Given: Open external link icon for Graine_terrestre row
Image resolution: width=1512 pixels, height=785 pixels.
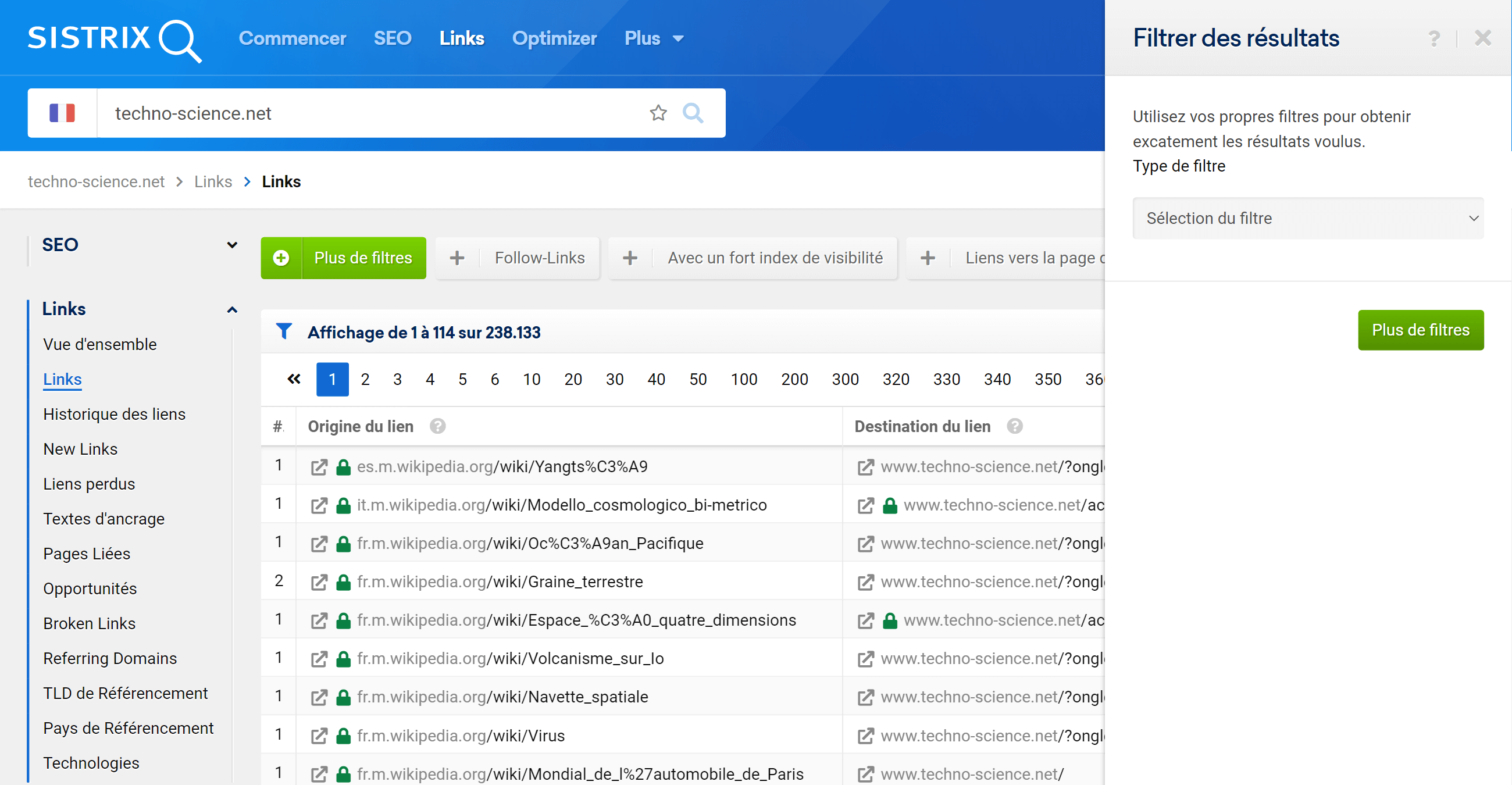Looking at the screenshot, I should click(319, 582).
